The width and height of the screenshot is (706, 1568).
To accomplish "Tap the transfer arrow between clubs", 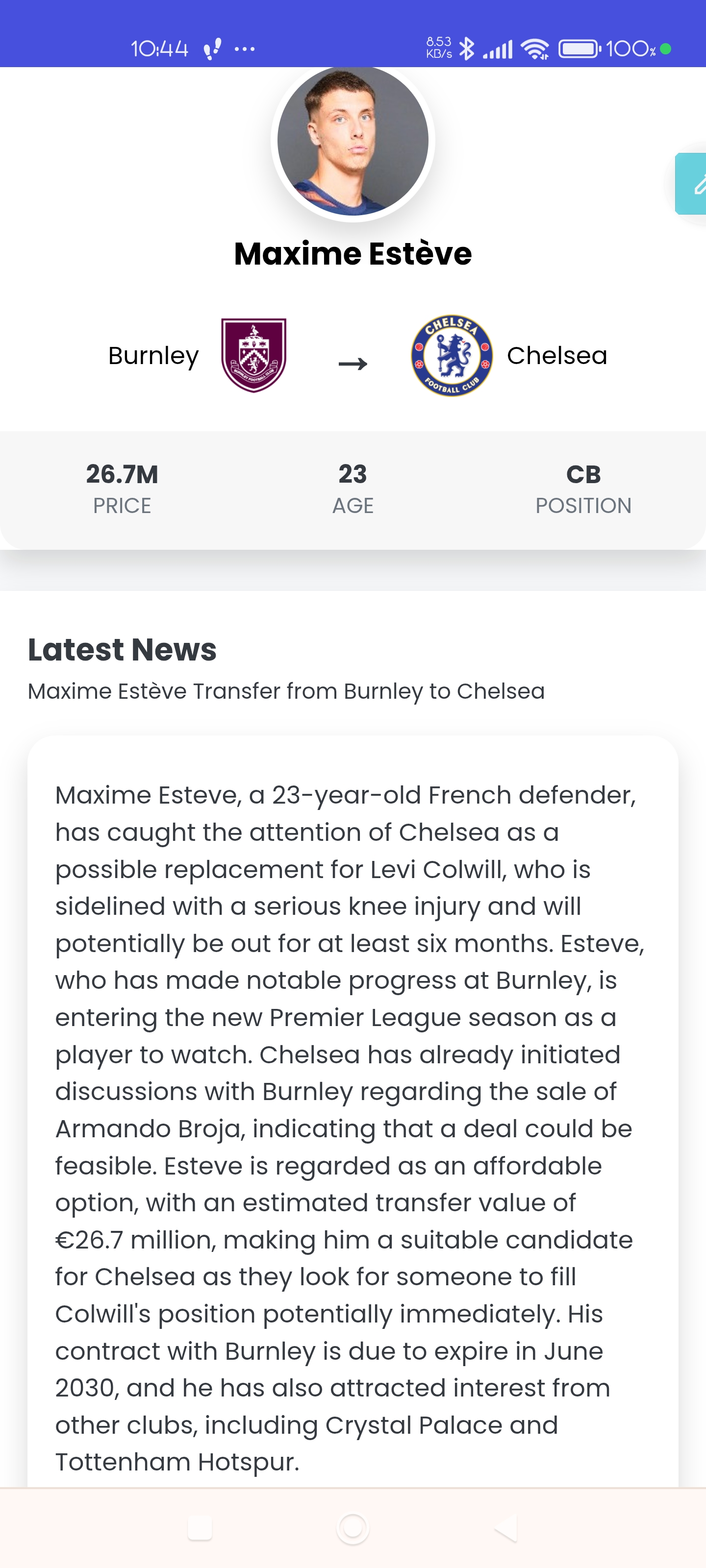I will 353,364.
